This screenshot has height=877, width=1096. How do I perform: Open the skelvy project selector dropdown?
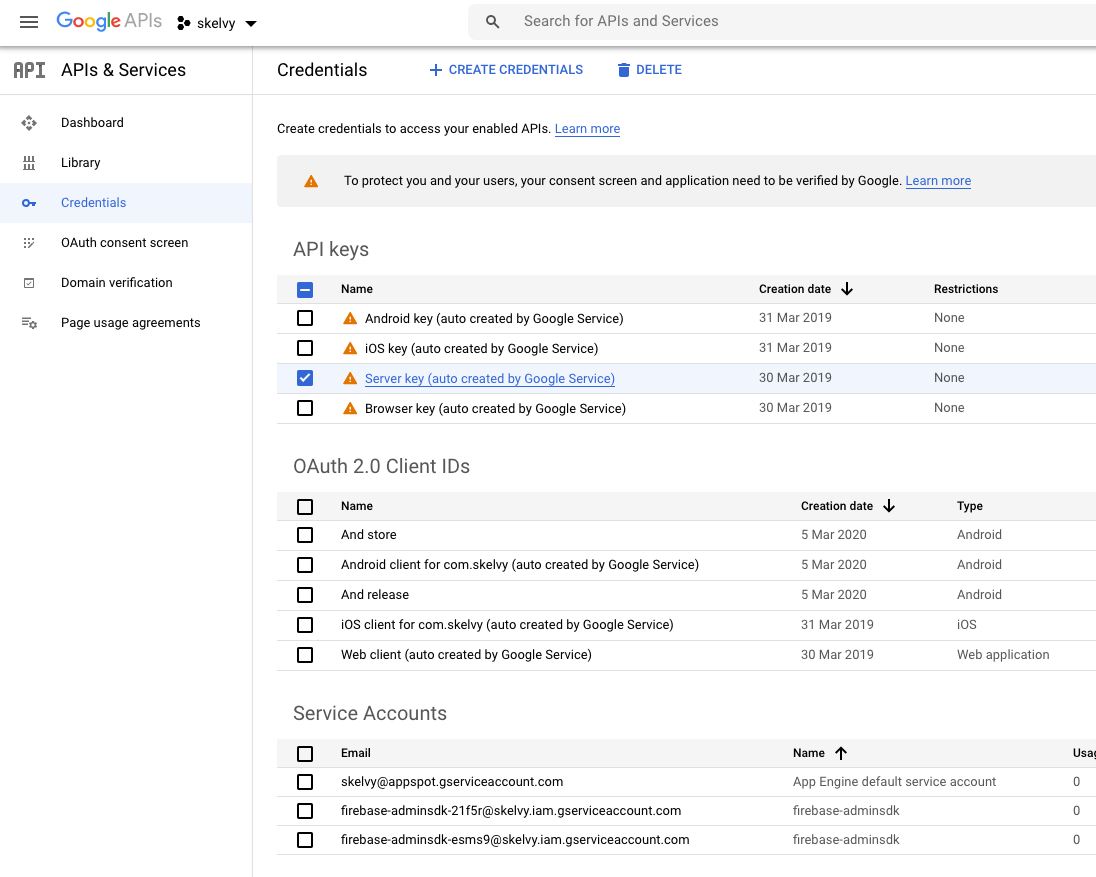click(x=217, y=23)
